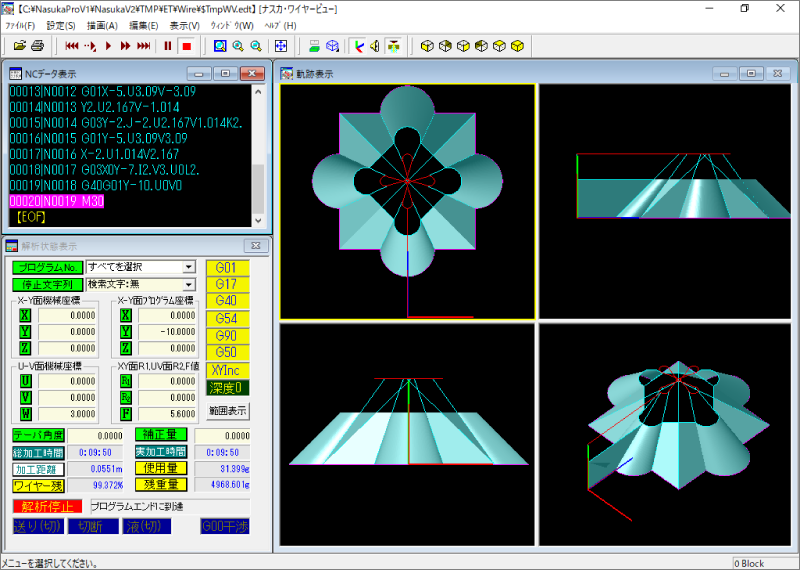Click the G00干渉 toggle button
This screenshot has height=570, width=800.
coord(225,526)
